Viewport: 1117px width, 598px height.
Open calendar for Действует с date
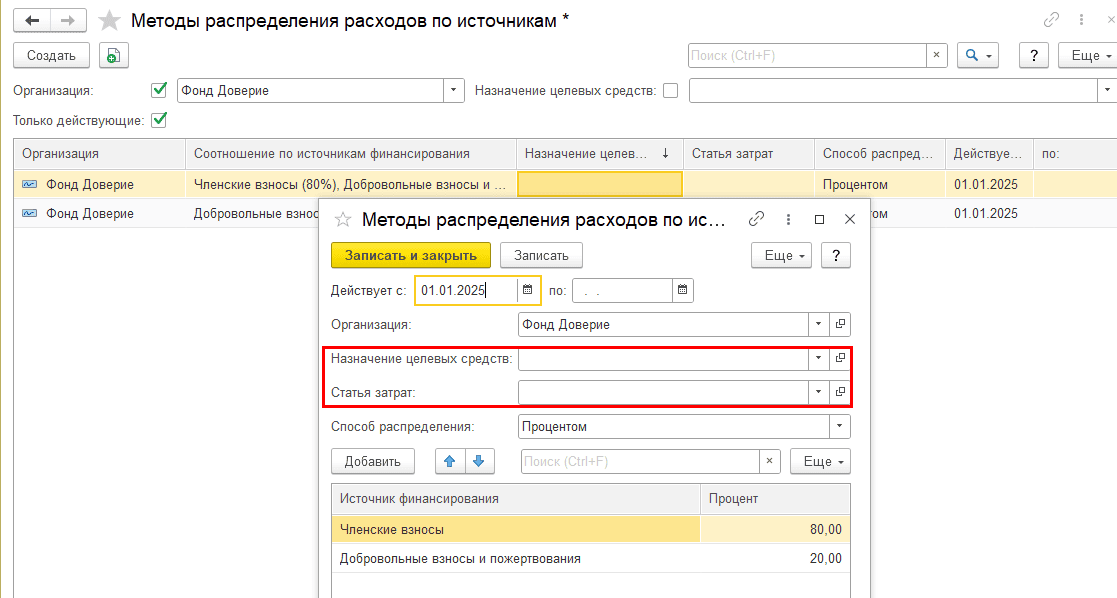(528, 290)
